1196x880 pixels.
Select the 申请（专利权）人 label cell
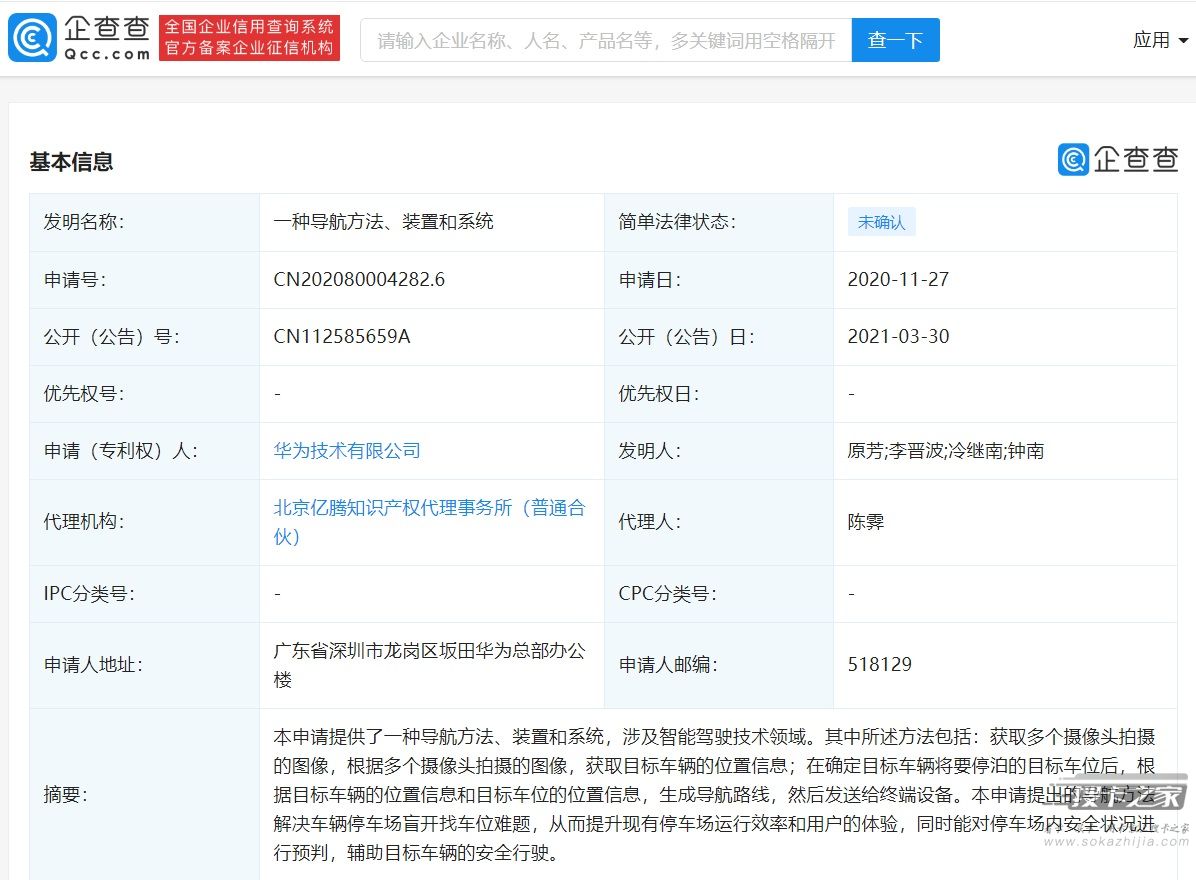(144, 451)
